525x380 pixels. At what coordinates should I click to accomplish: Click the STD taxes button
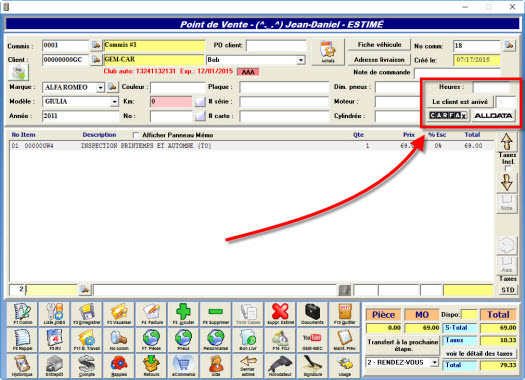[x=508, y=290]
